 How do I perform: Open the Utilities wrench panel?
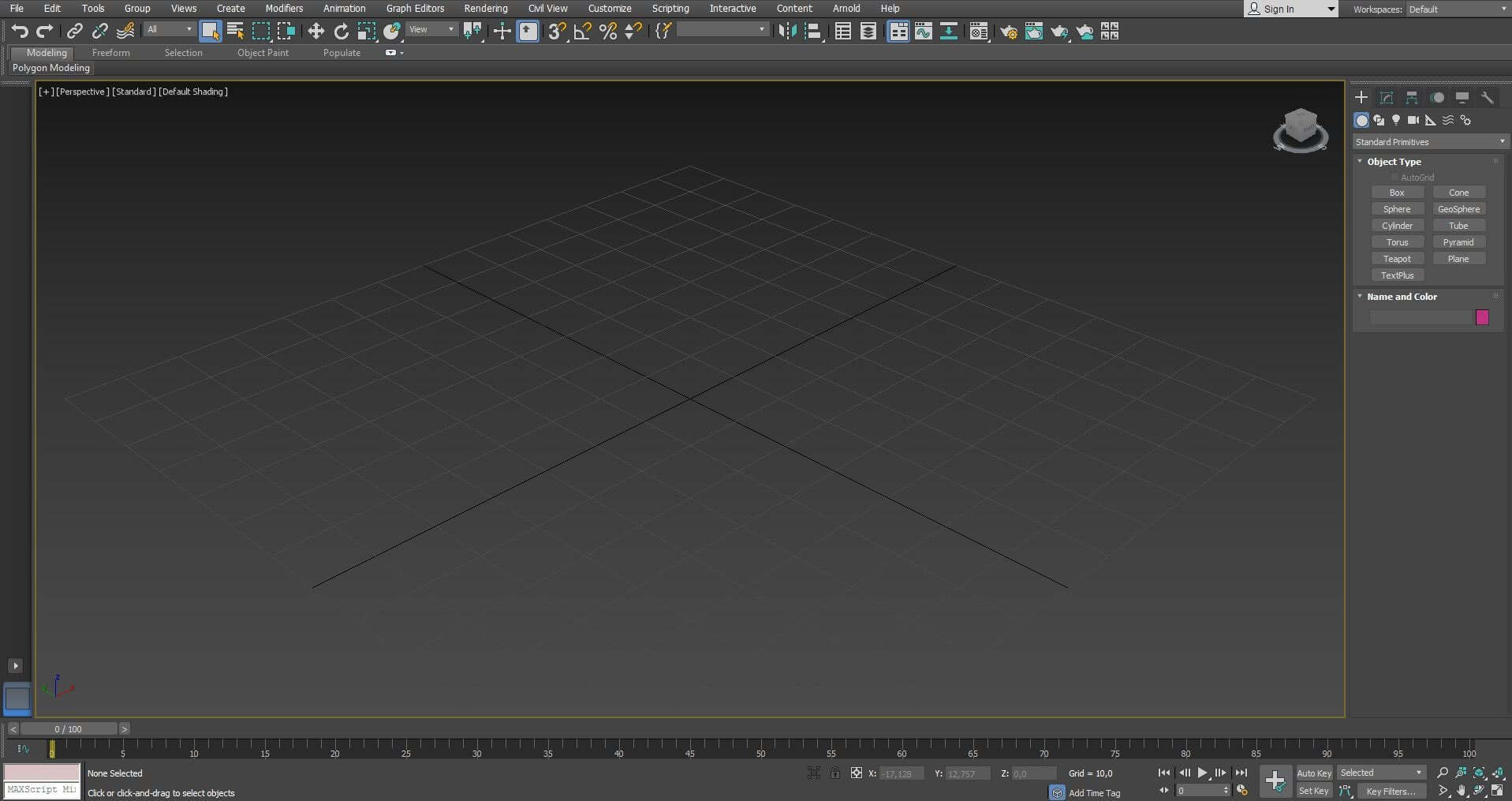(x=1487, y=98)
